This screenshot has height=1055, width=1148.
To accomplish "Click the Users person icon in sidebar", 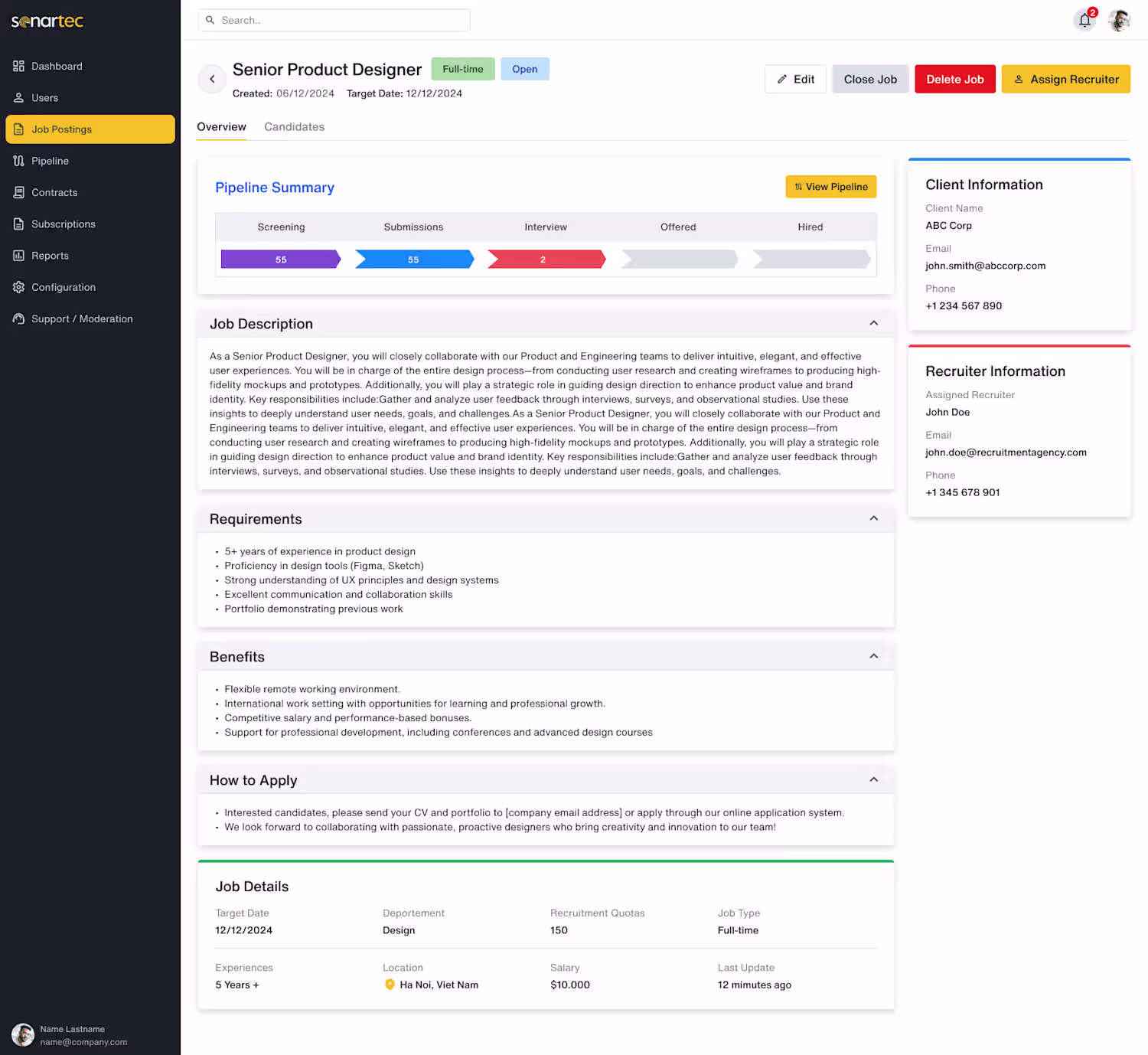I will pos(18,98).
